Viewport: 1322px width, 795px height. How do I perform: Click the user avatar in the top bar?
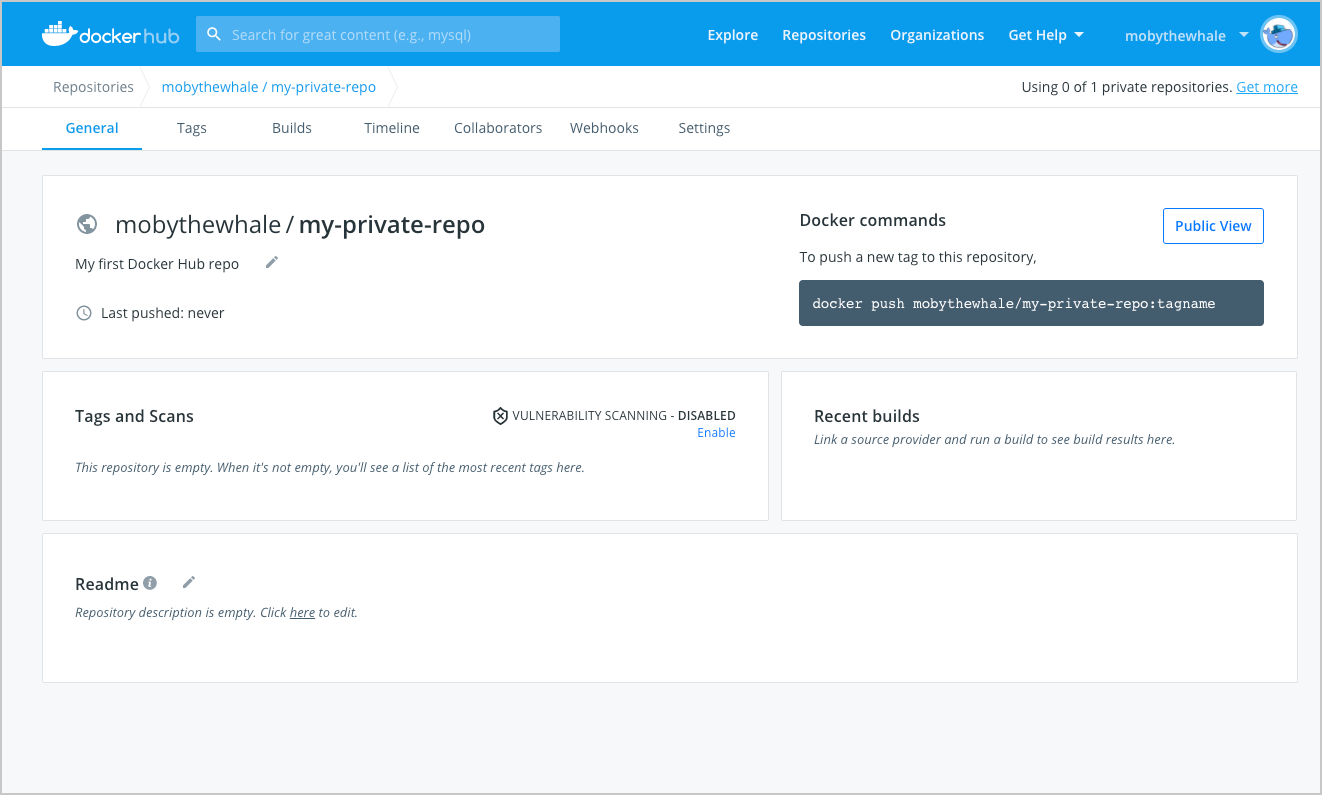click(1278, 33)
